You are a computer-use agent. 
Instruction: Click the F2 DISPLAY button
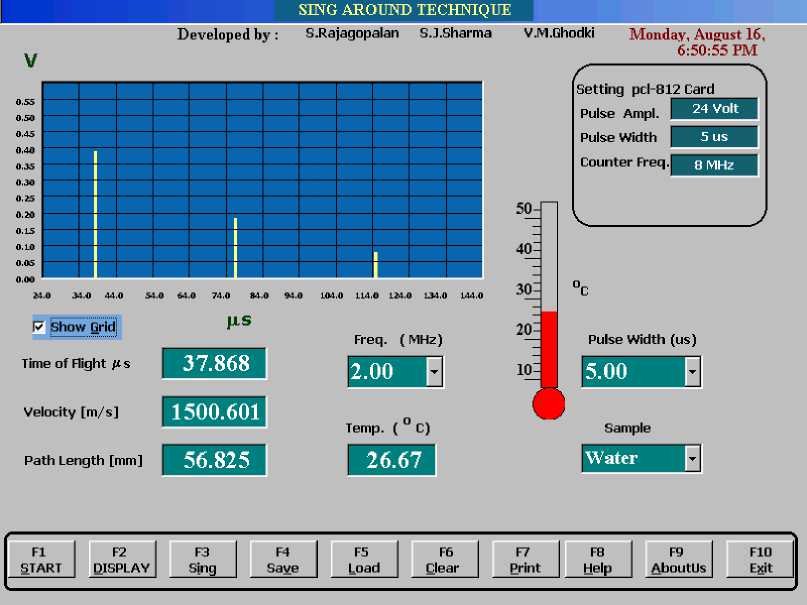tap(121, 560)
